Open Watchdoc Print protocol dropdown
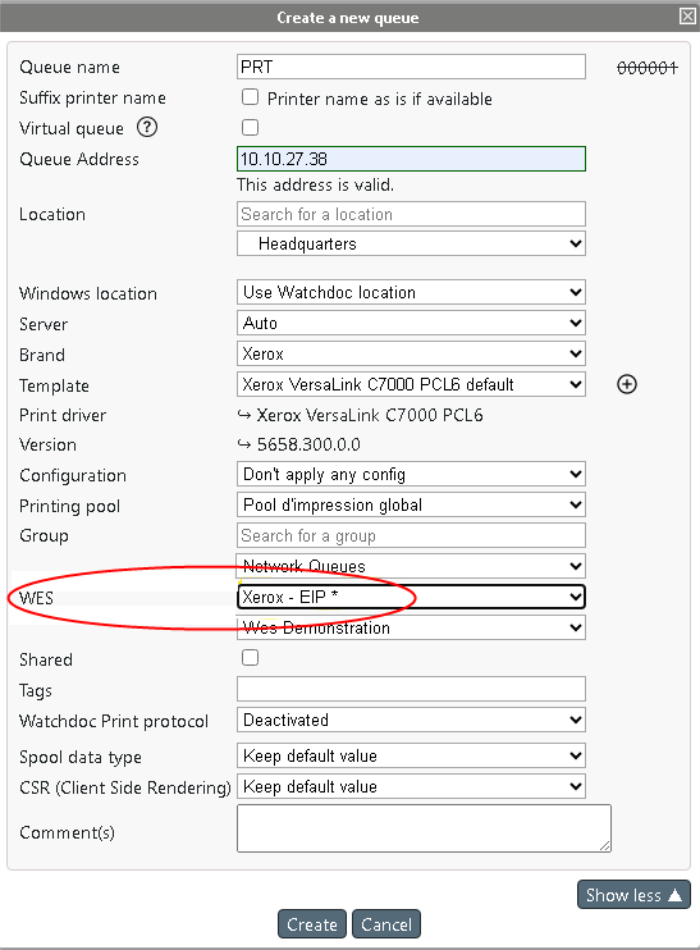The width and height of the screenshot is (700, 950). point(411,720)
